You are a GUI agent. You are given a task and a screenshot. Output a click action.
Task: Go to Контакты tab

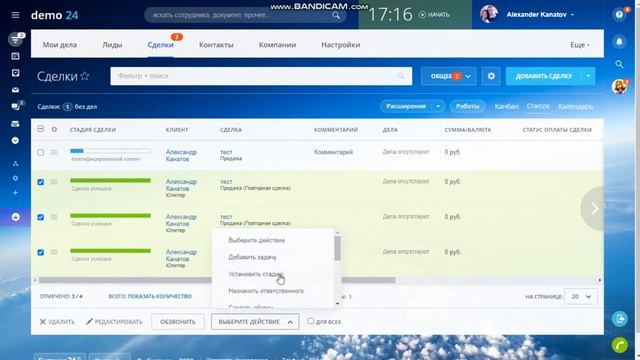[216, 45]
